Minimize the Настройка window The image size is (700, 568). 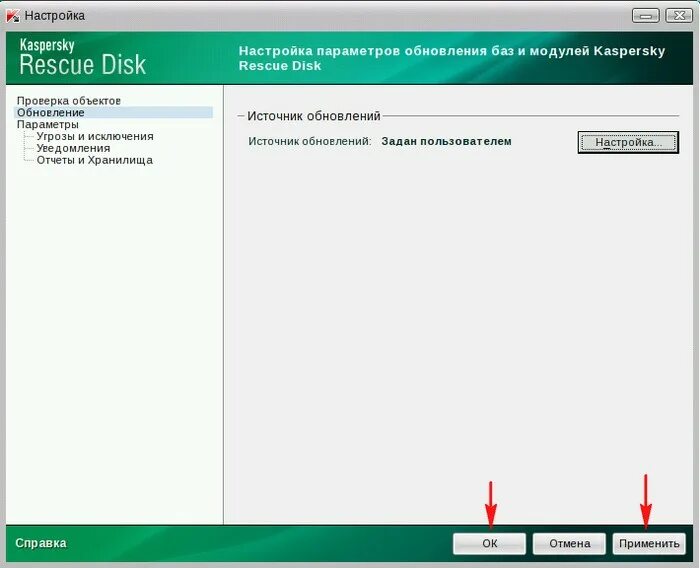(646, 16)
